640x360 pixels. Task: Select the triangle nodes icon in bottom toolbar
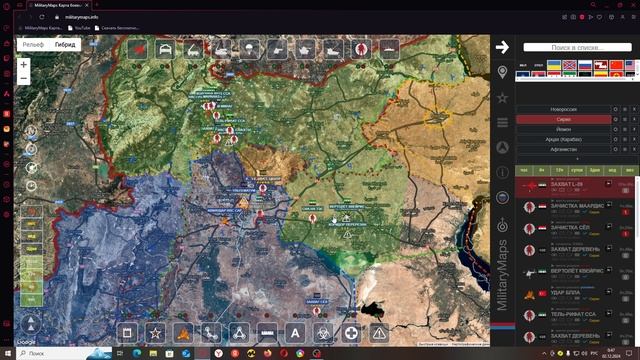[x=239, y=333]
